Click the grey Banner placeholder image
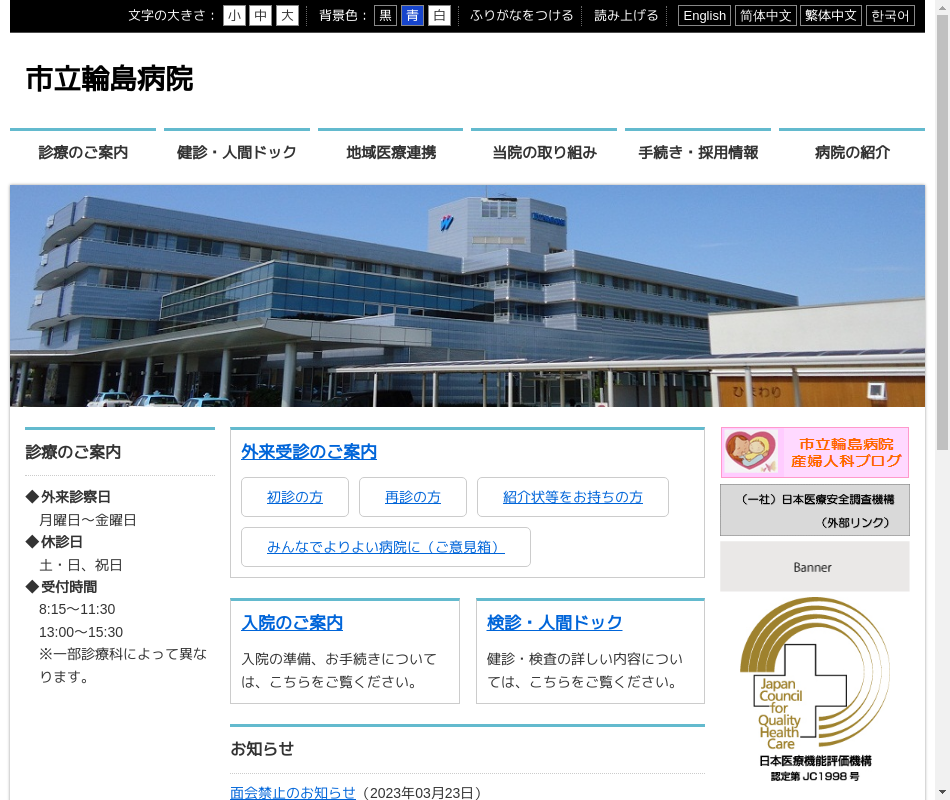Image resolution: width=950 pixels, height=800 pixels. click(814, 567)
